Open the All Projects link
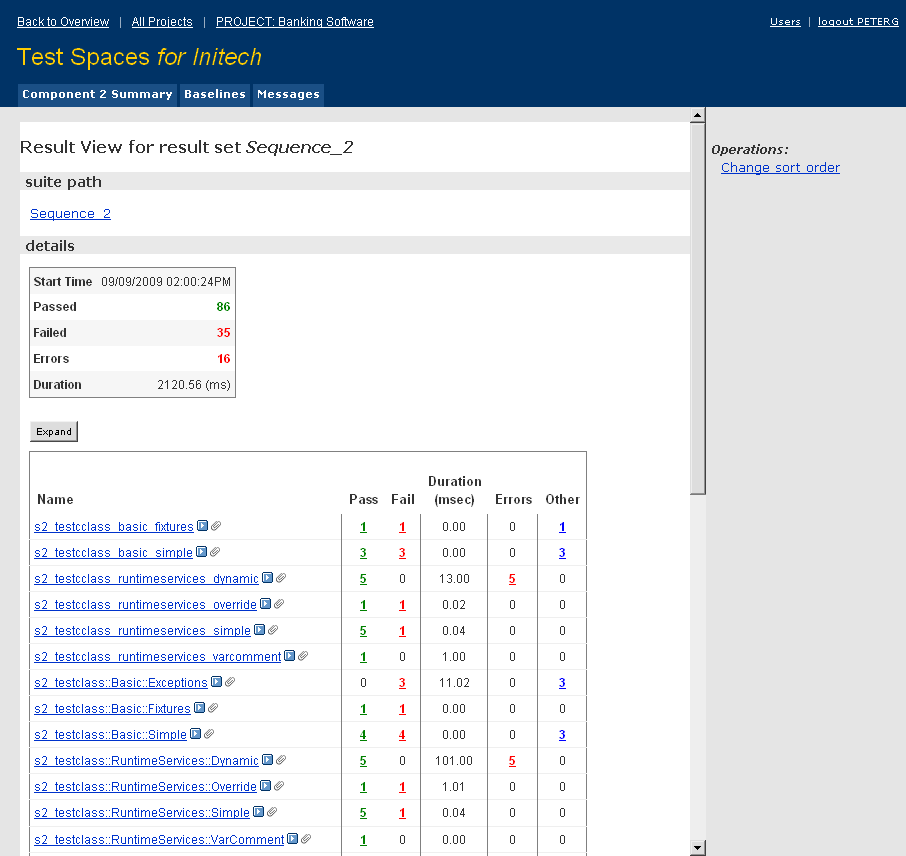The height and width of the screenshot is (856, 906). click(x=162, y=22)
